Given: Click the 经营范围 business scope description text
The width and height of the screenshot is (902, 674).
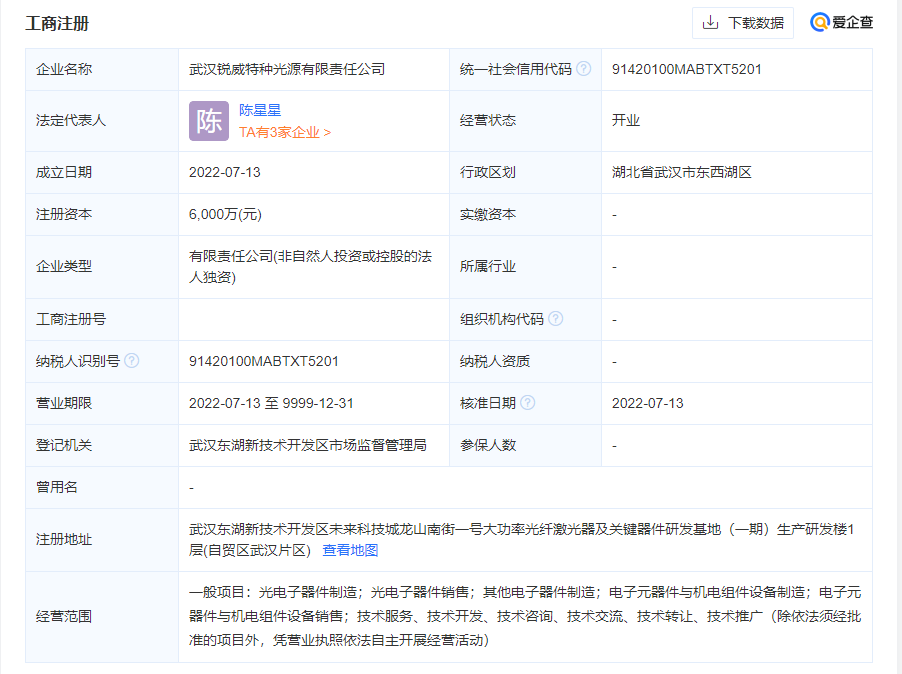Looking at the screenshot, I should point(524,616).
